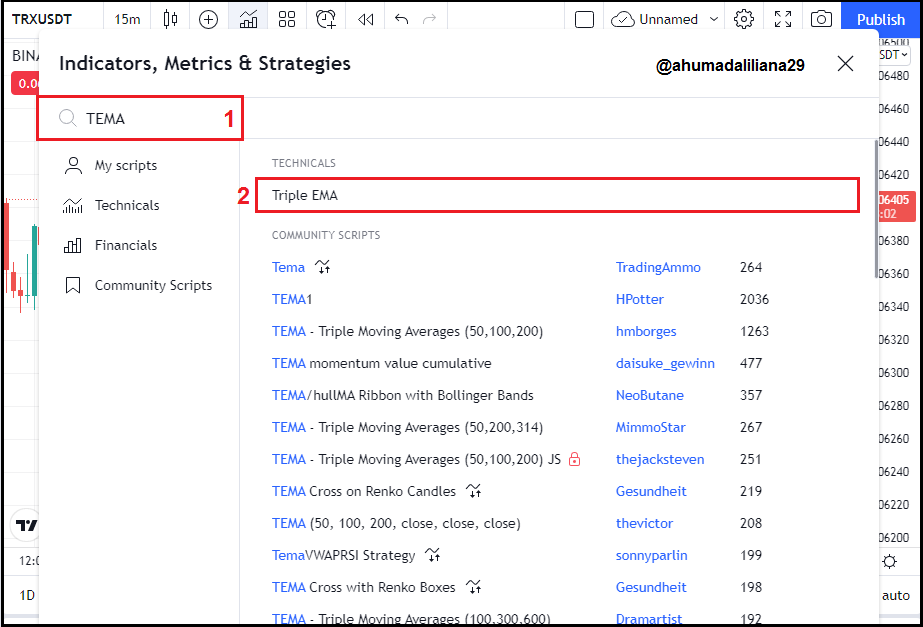This screenshot has height=627, width=923.
Task: Open author MimmoStar profile
Action: 650,427
